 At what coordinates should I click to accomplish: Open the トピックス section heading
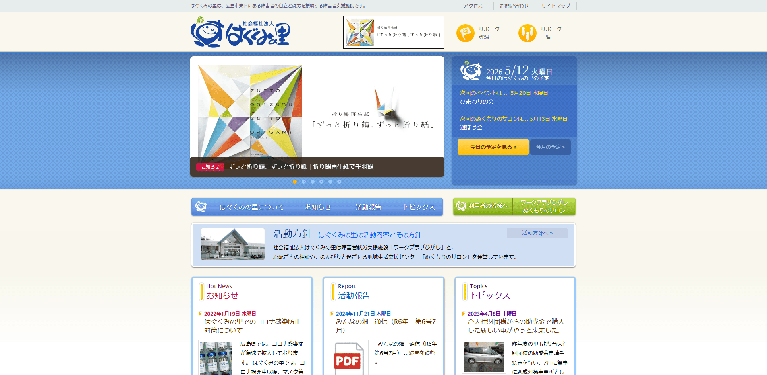pyautogui.click(x=490, y=296)
